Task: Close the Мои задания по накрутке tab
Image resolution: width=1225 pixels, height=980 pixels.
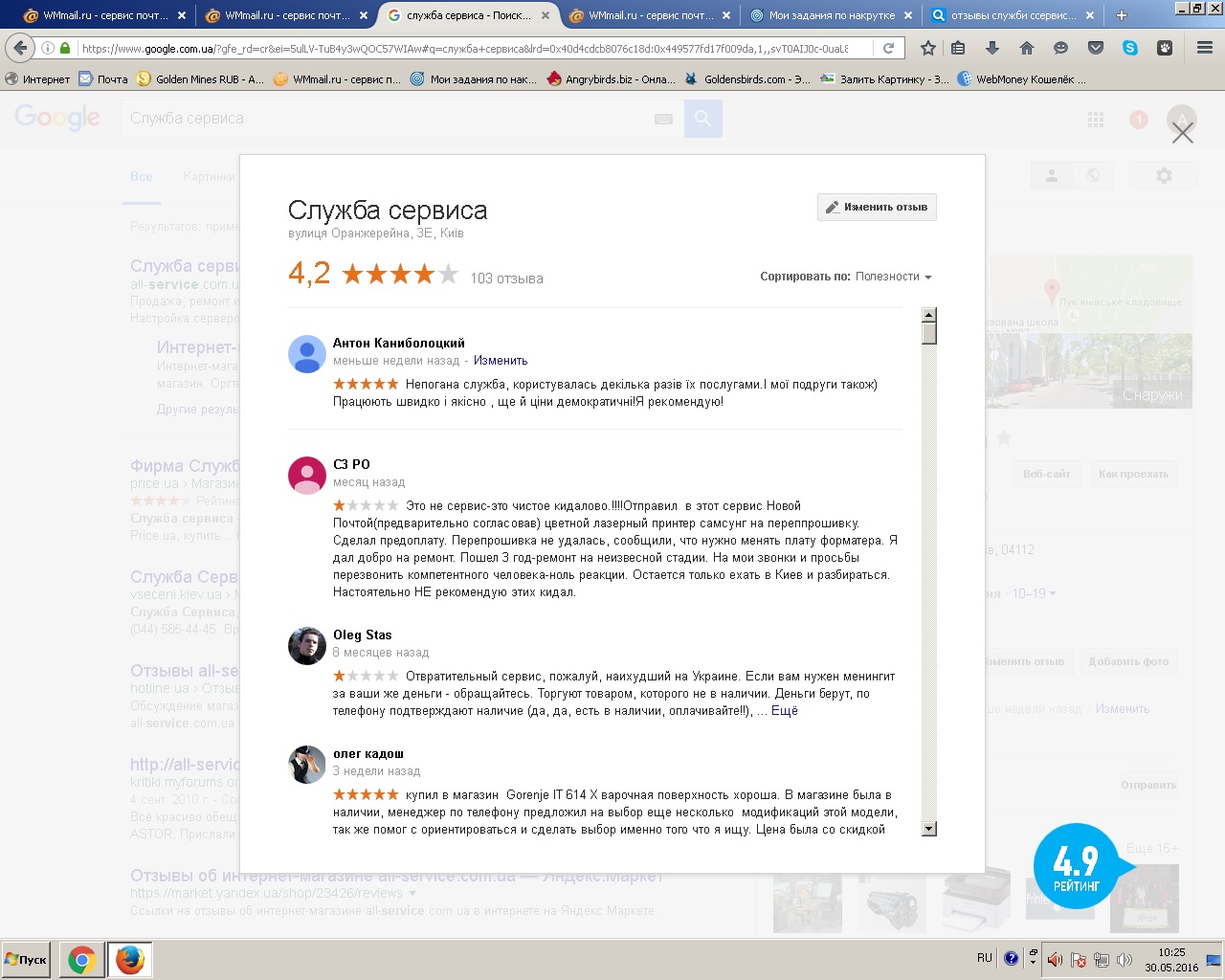Action: 908,15
